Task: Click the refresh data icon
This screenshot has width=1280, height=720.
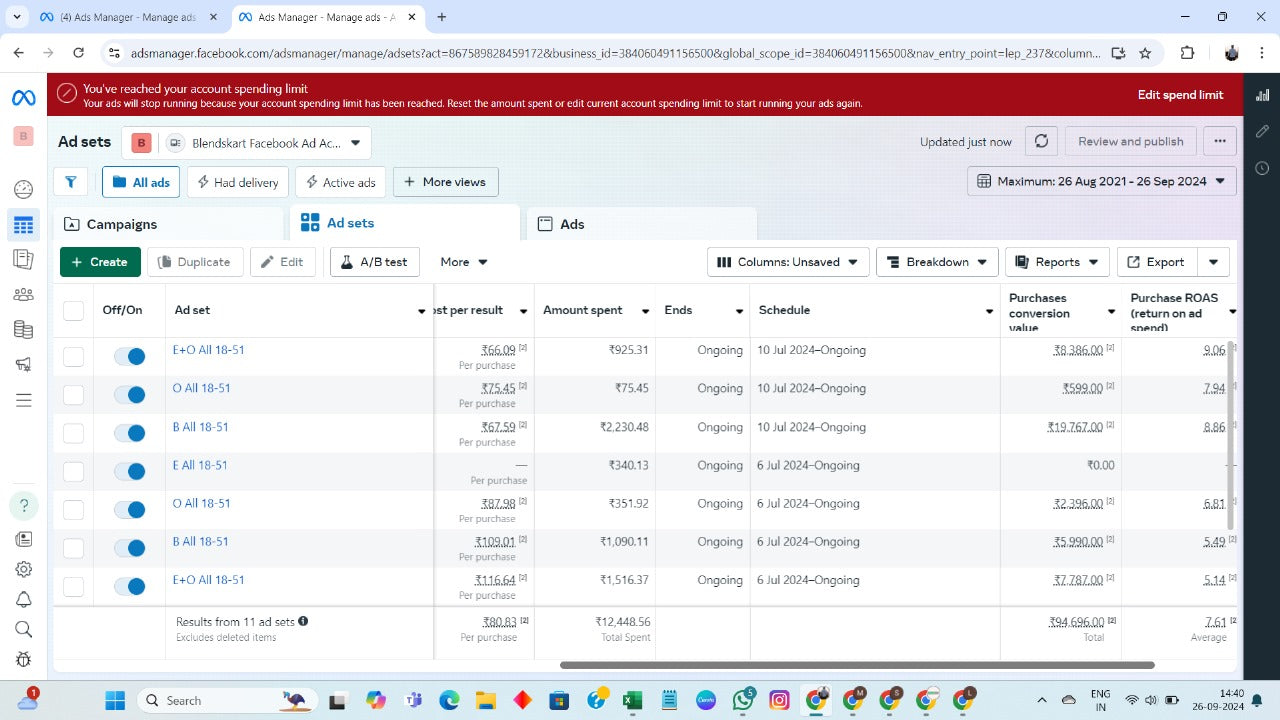Action: [1041, 142]
